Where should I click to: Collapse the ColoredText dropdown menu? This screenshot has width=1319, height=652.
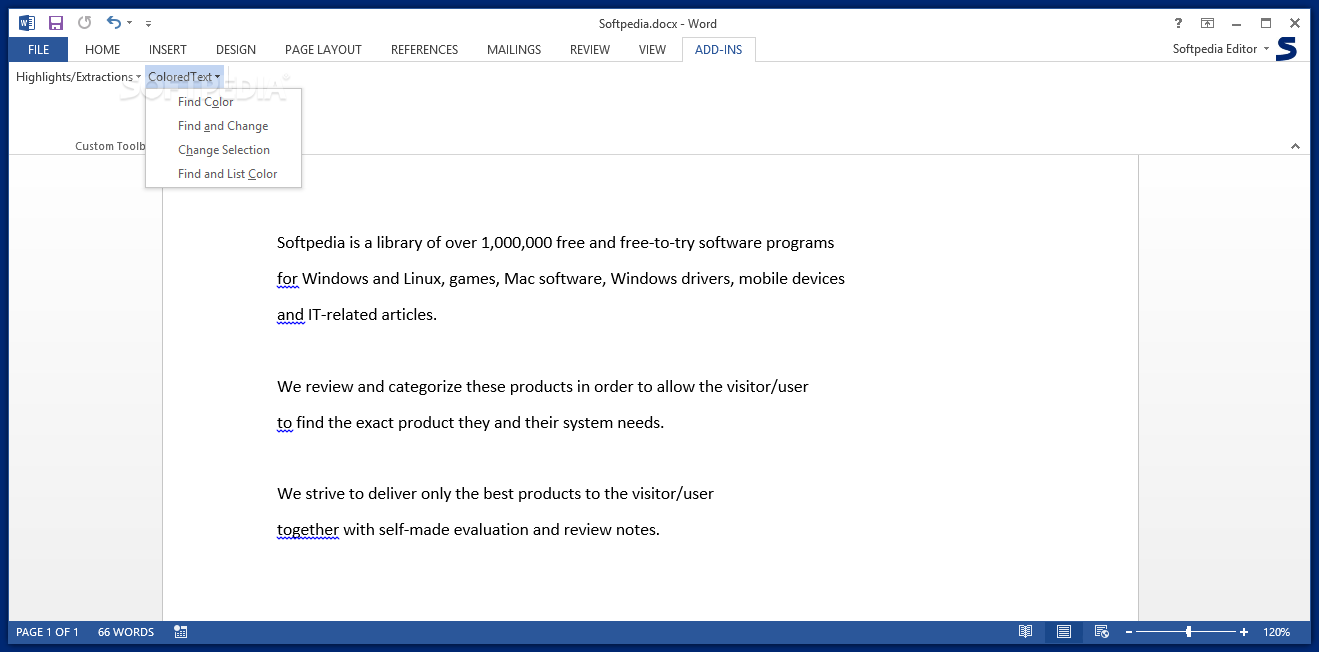point(184,77)
